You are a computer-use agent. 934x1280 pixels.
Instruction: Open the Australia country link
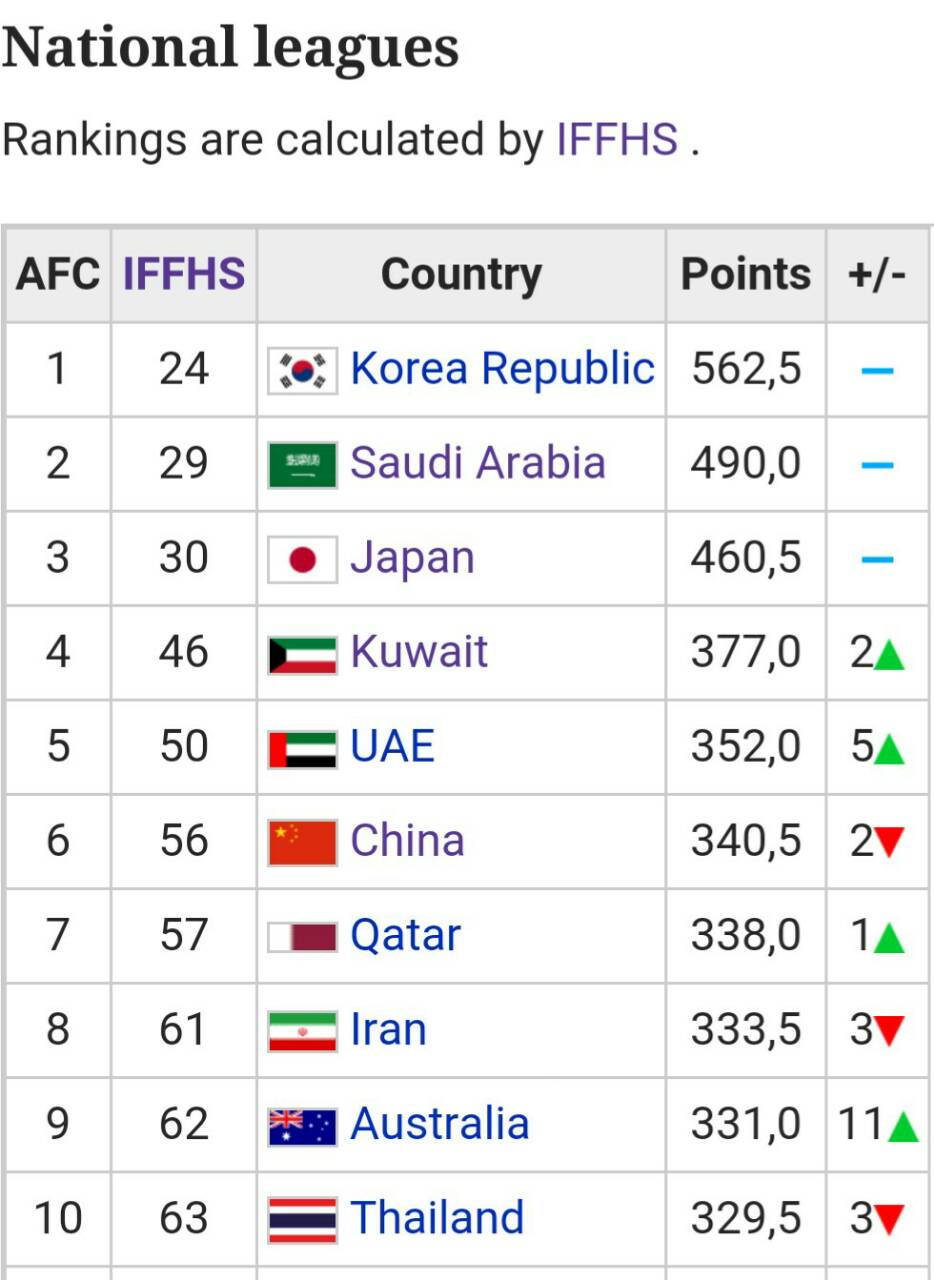point(439,1124)
